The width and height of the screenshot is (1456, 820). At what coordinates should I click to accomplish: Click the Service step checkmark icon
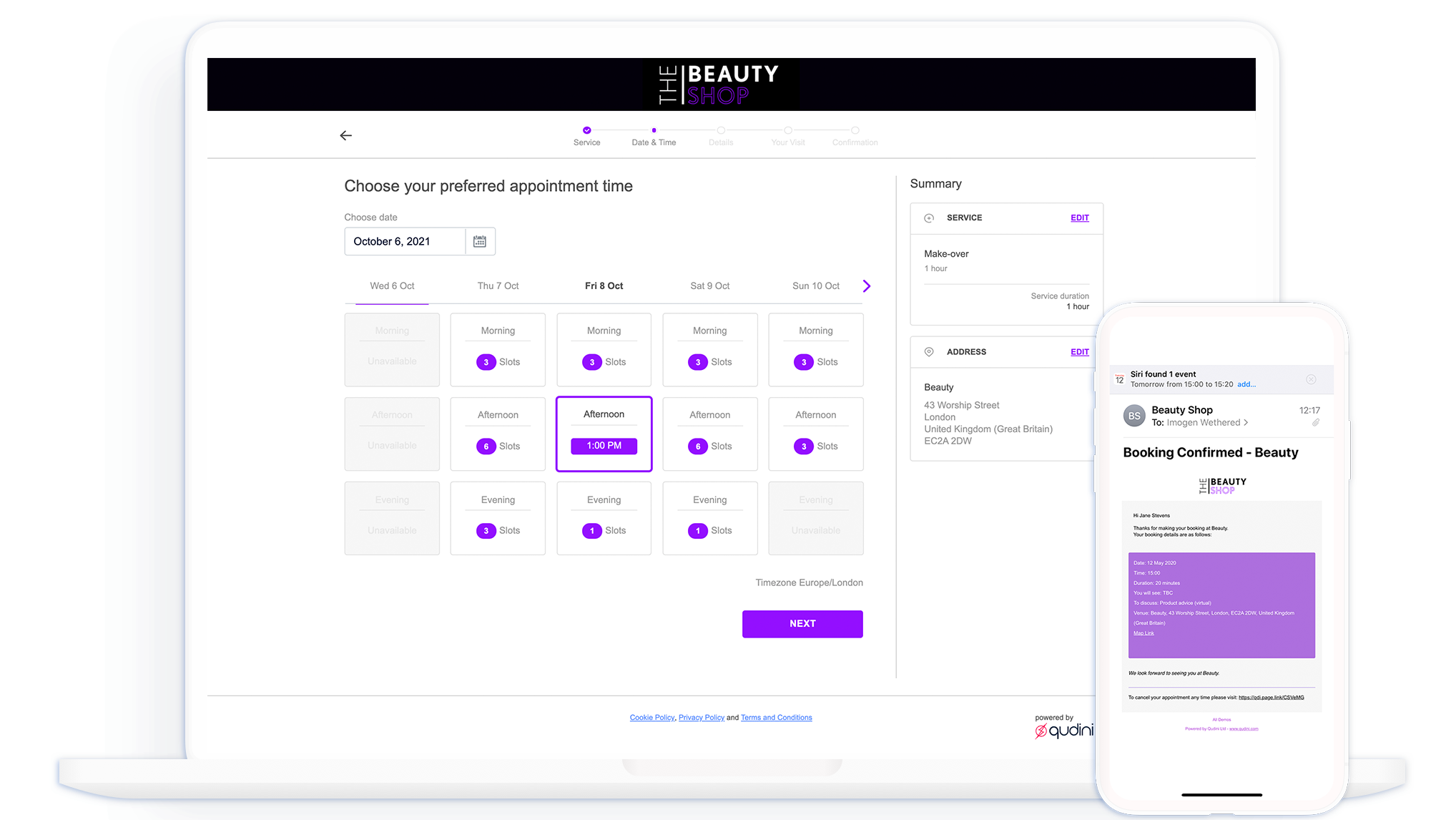(x=586, y=130)
